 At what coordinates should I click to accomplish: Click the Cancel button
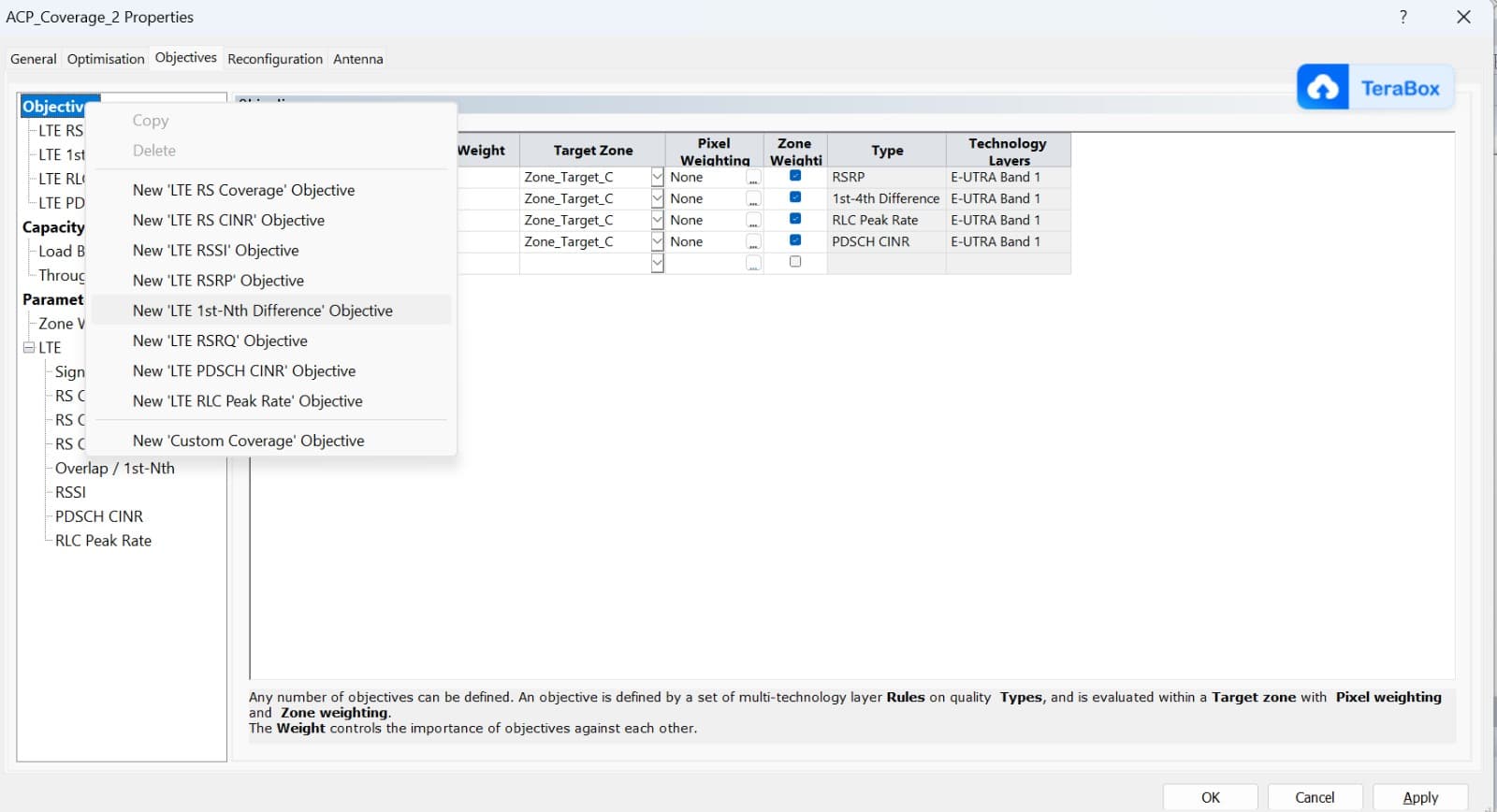(x=1315, y=797)
